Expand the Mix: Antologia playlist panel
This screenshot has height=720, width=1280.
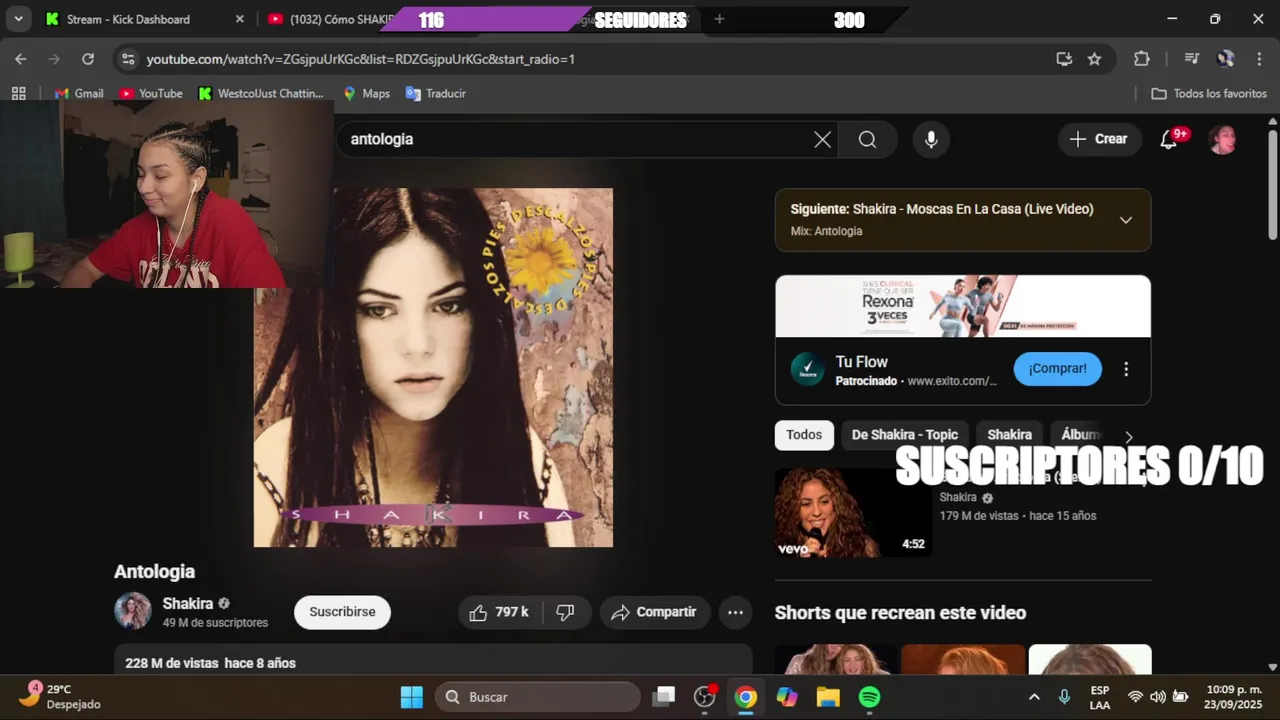1125,220
